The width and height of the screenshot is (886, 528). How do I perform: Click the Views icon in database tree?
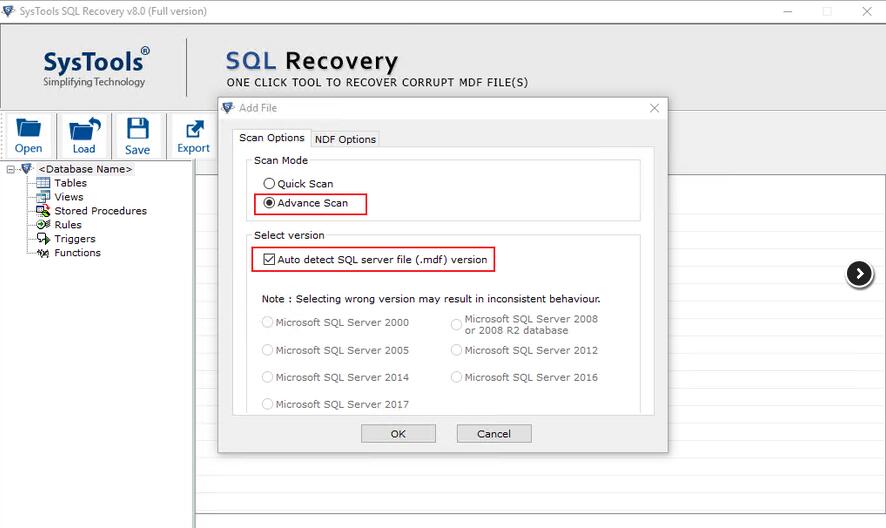[x=43, y=197]
